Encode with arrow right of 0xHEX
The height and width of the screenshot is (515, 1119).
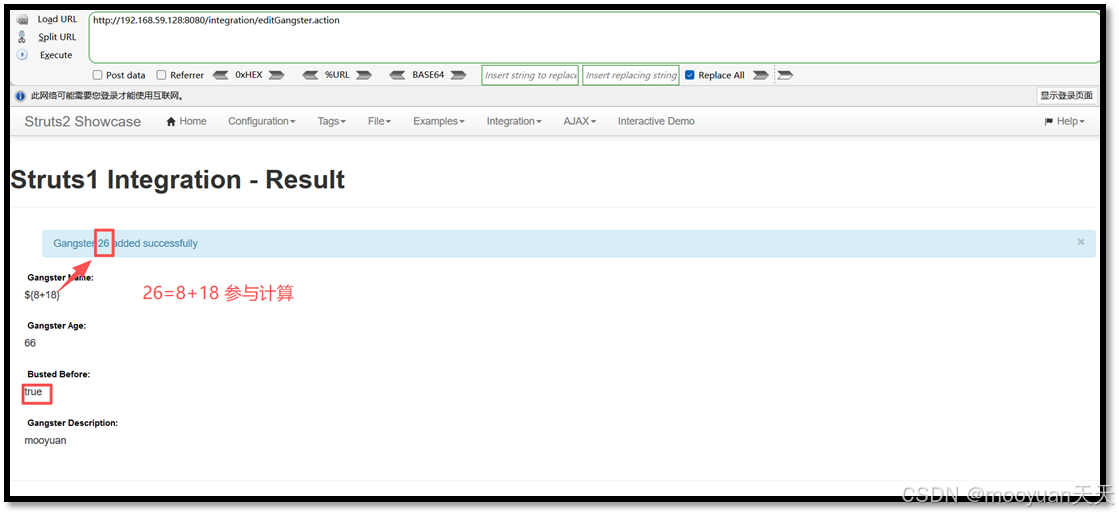click(276, 75)
